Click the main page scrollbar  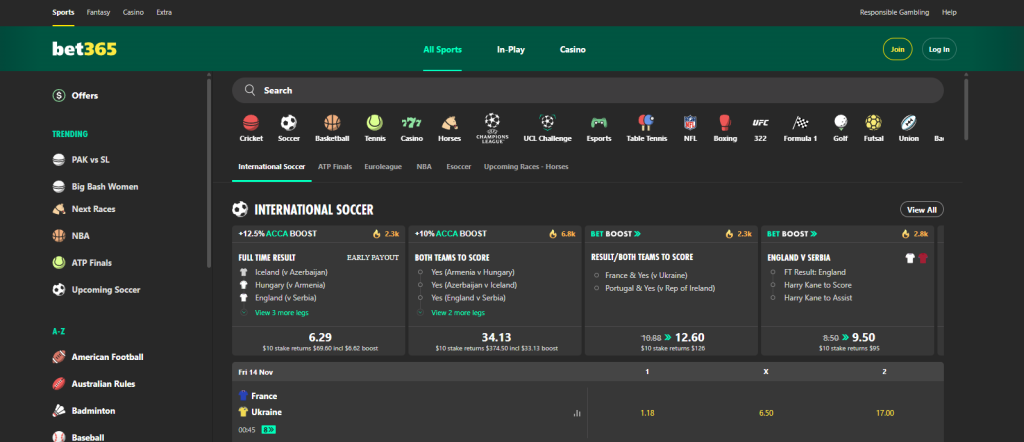[966, 109]
